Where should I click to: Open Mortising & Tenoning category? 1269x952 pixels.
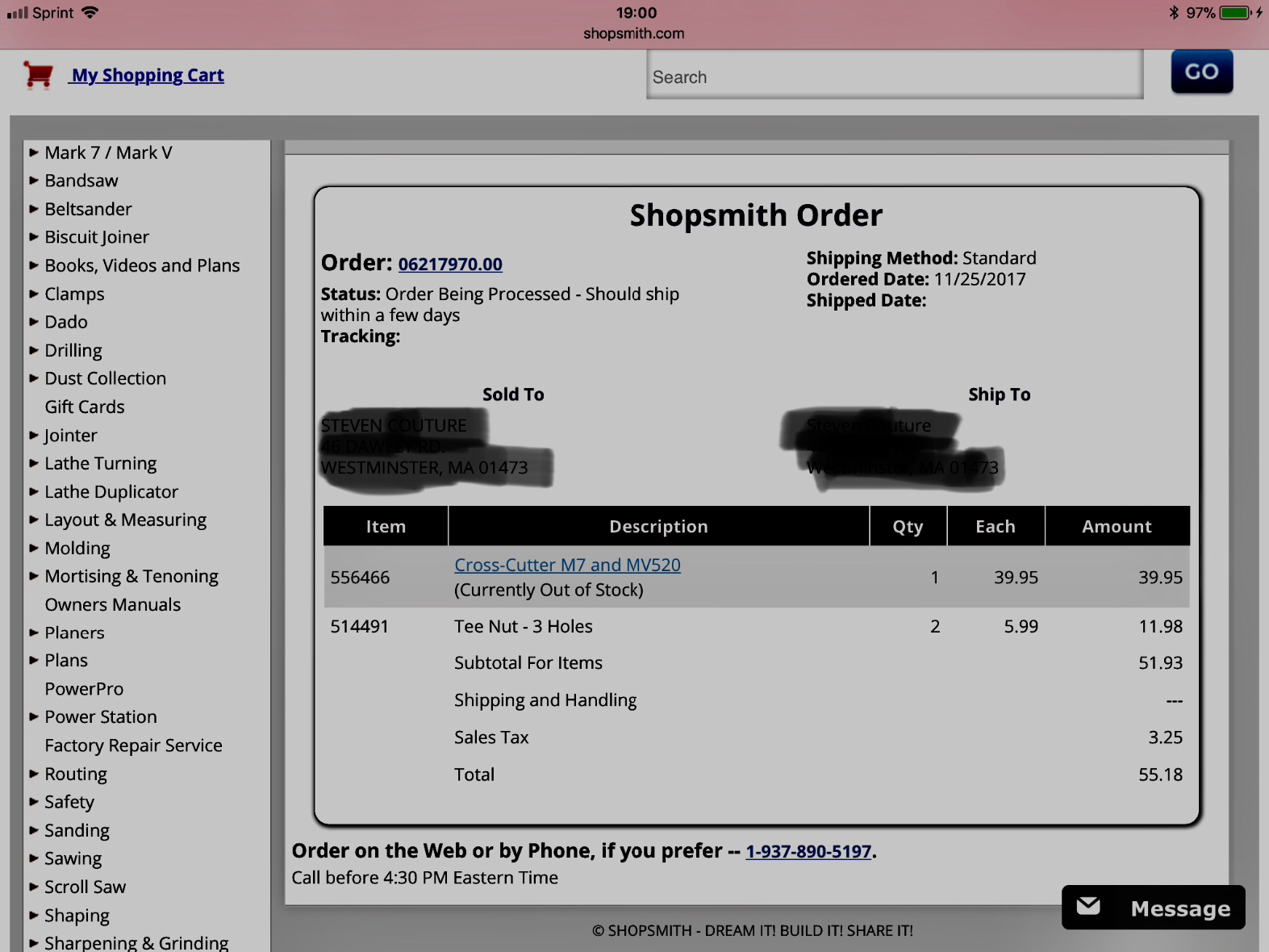[131, 577]
